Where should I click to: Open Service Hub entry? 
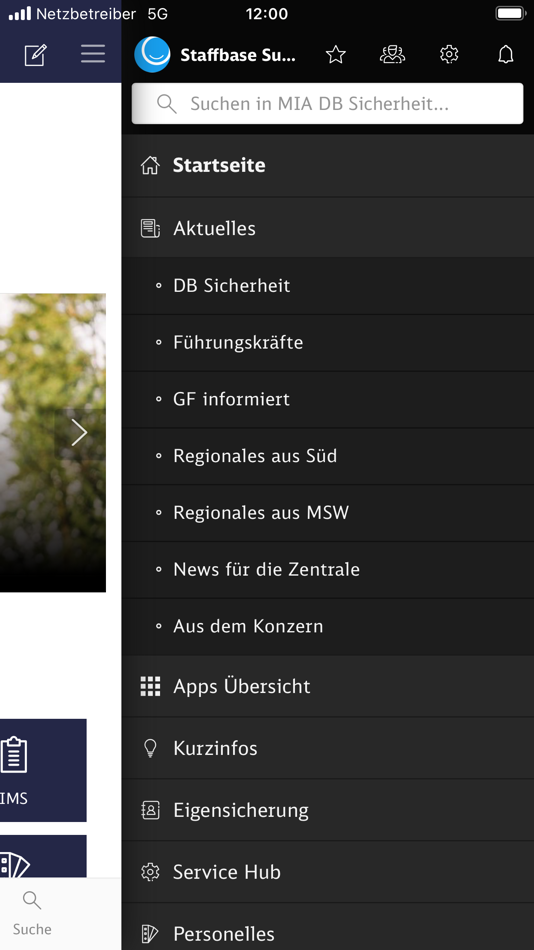click(x=327, y=872)
